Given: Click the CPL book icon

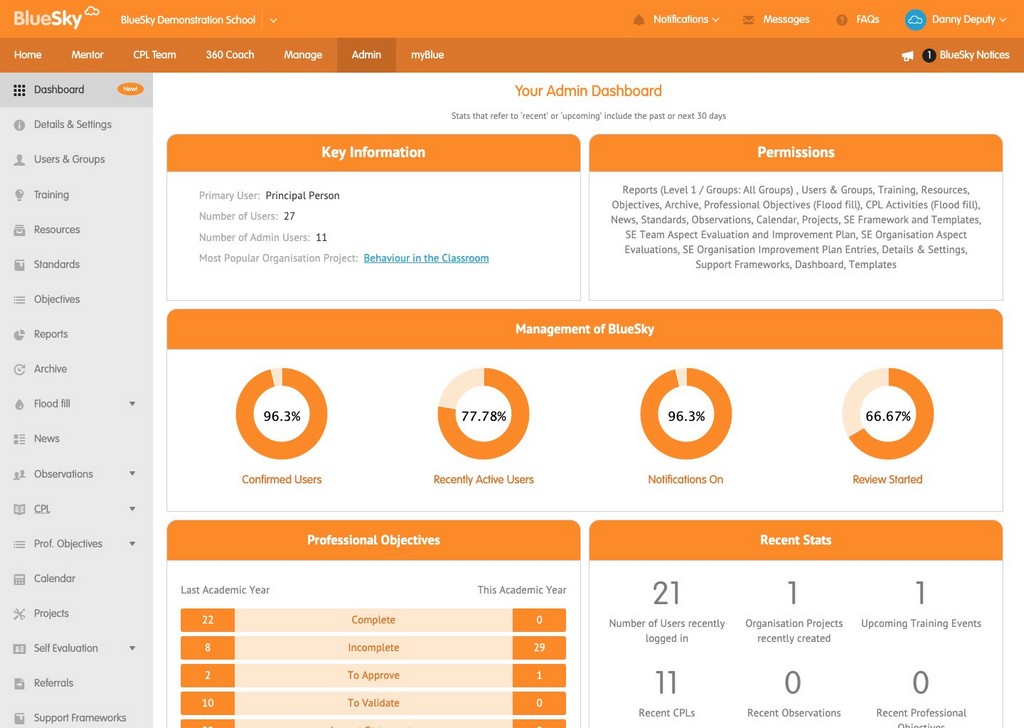Looking at the screenshot, I should pos(20,509).
